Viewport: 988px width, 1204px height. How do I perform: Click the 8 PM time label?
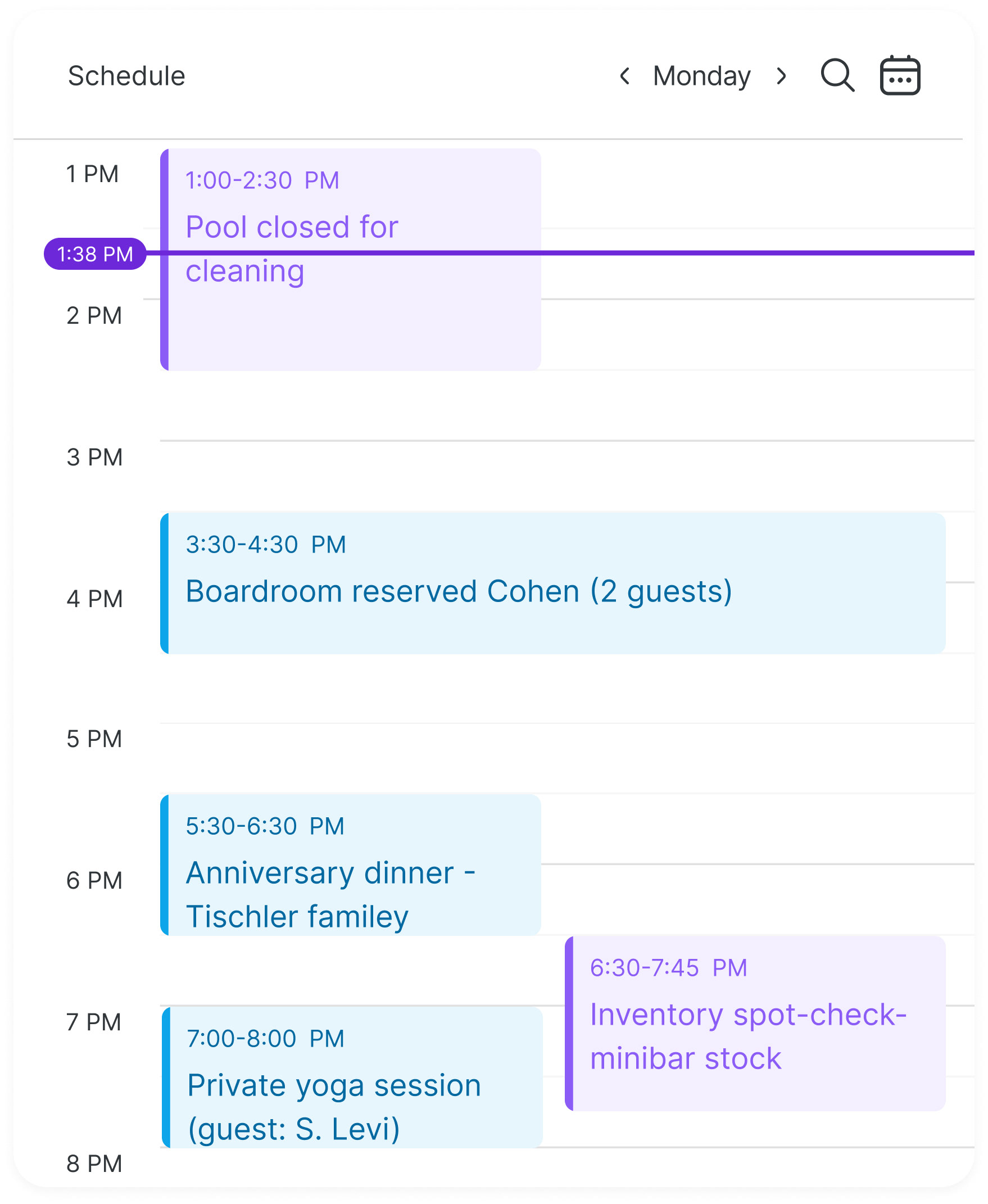[94, 1164]
